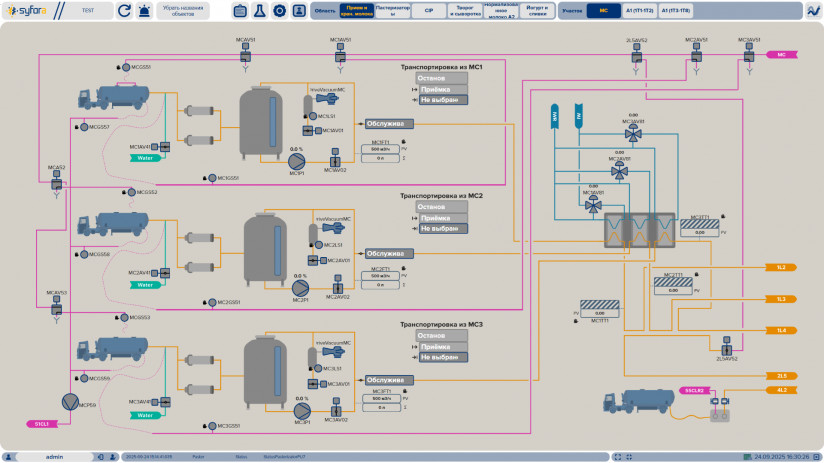Open the settings gear icon
Image resolution: width=824 pixels, height=463 pixels.
[x=279, y=11]
